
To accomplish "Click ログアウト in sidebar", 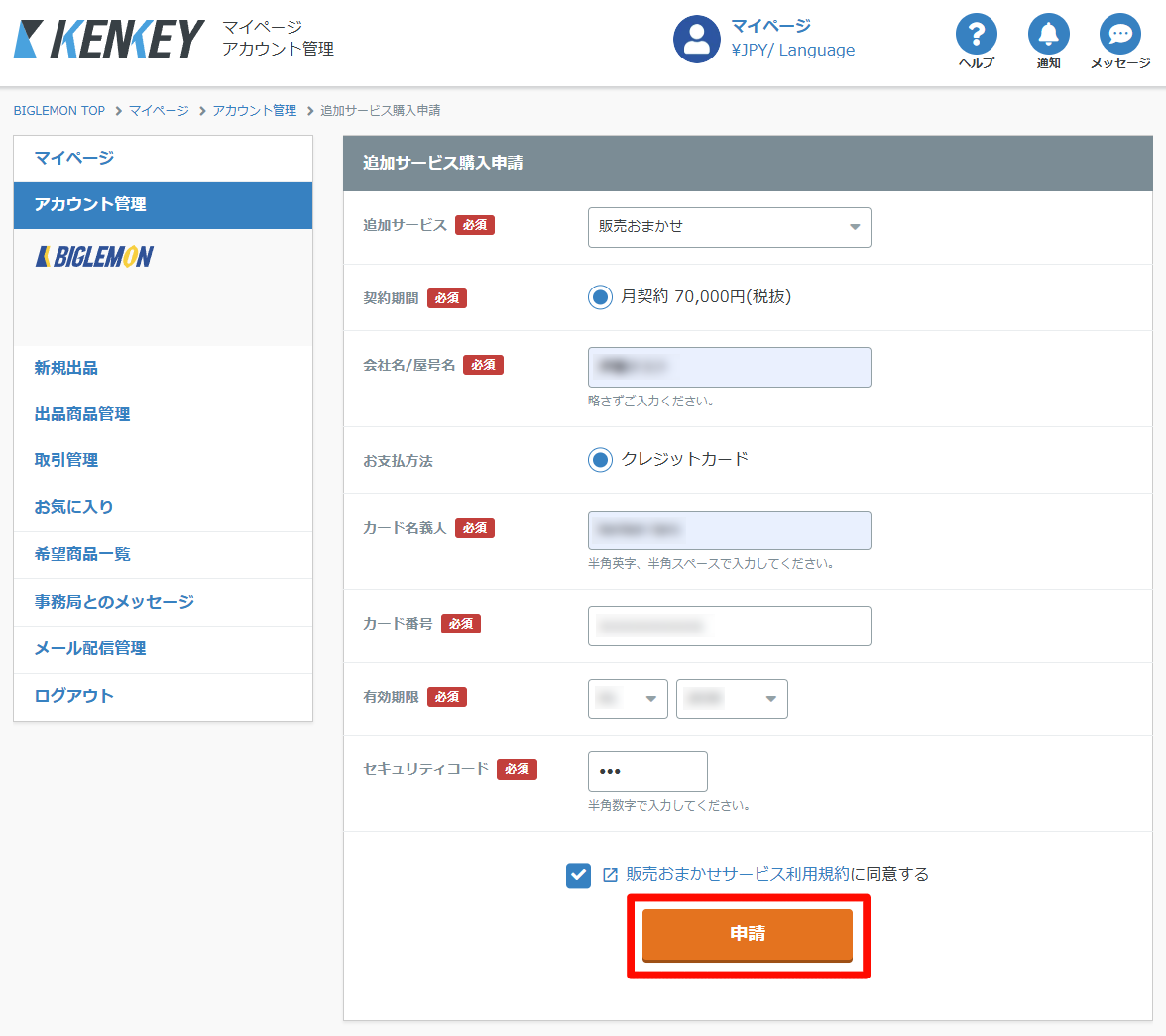I will click(x=163, y=697).
